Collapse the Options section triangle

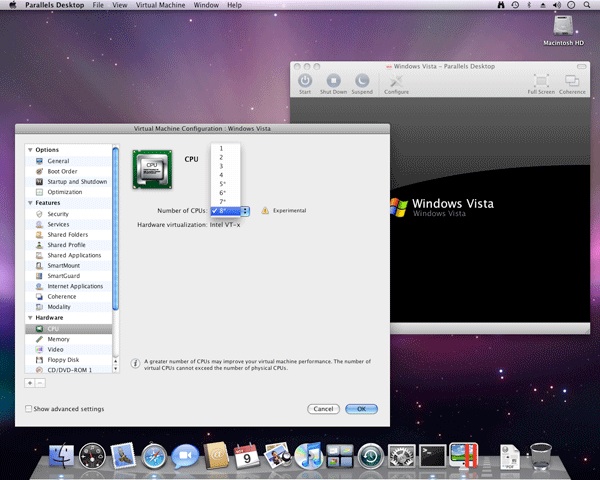pyautogui.click(x=30, y=150)
